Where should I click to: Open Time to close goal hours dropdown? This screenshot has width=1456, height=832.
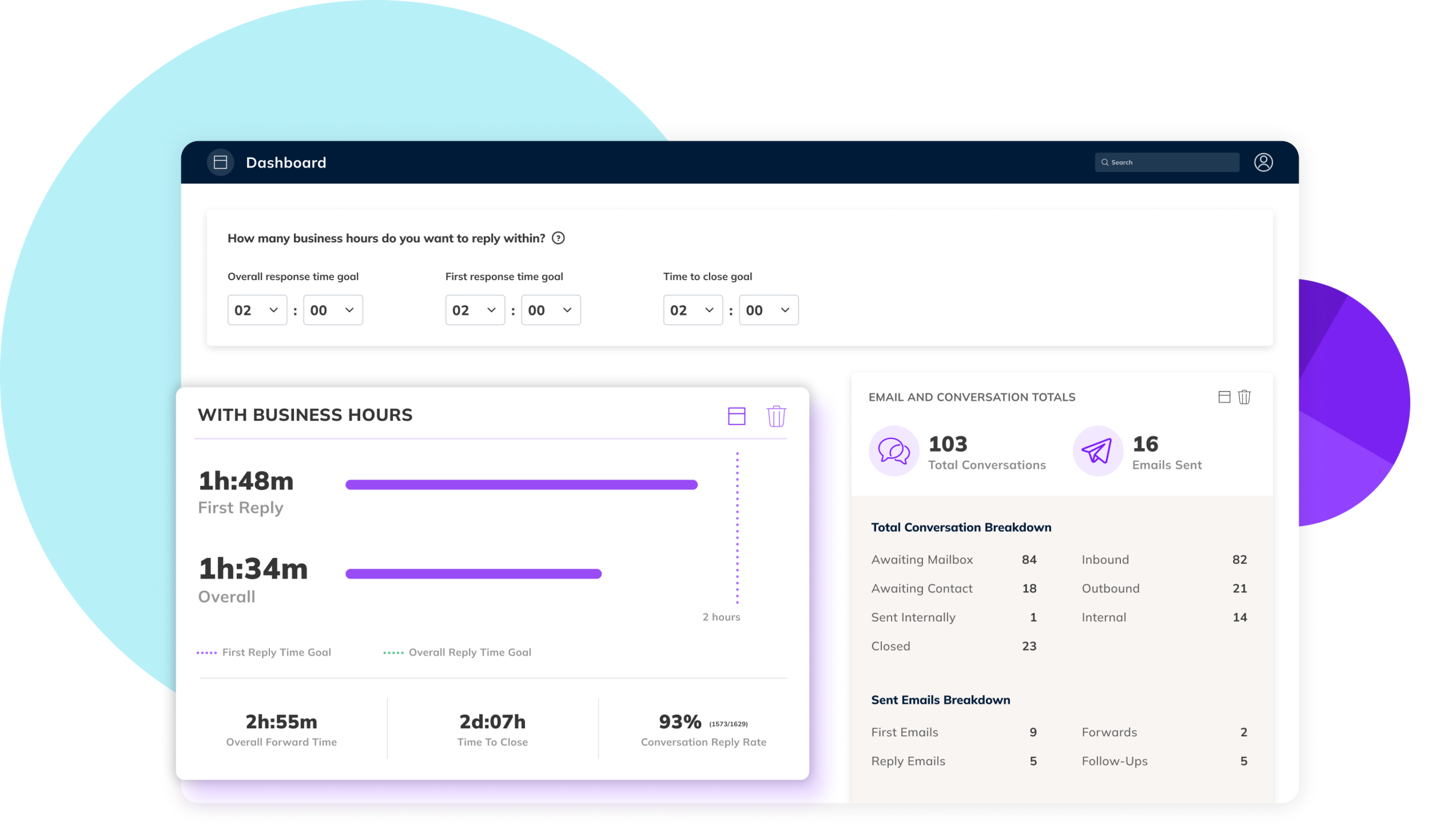pyautogui.click(x=693, y=310)
